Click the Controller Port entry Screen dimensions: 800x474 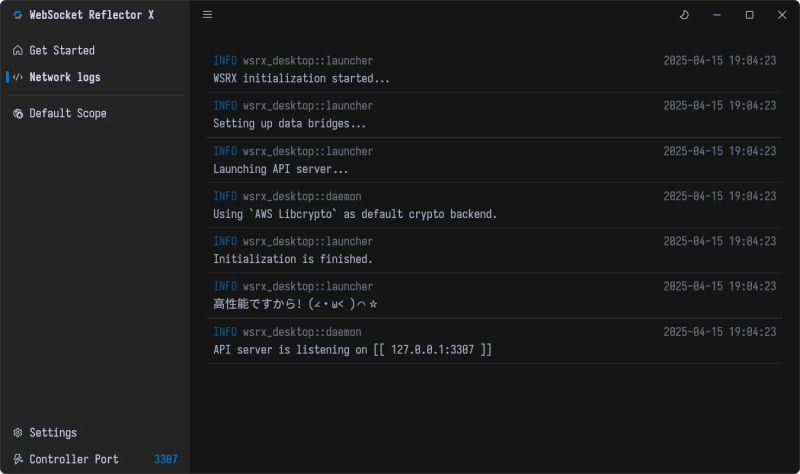point(95,459)
